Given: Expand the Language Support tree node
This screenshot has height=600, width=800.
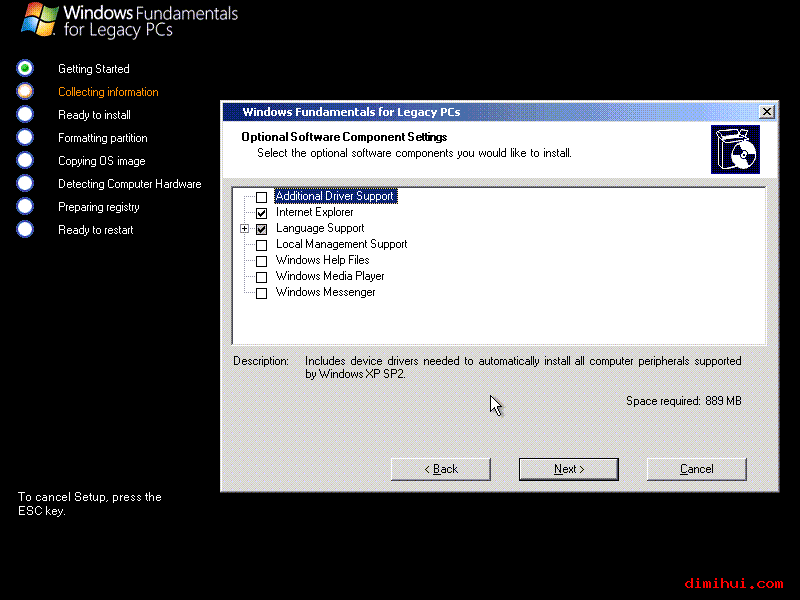Looking at the screenshot, I should (244, 229).
